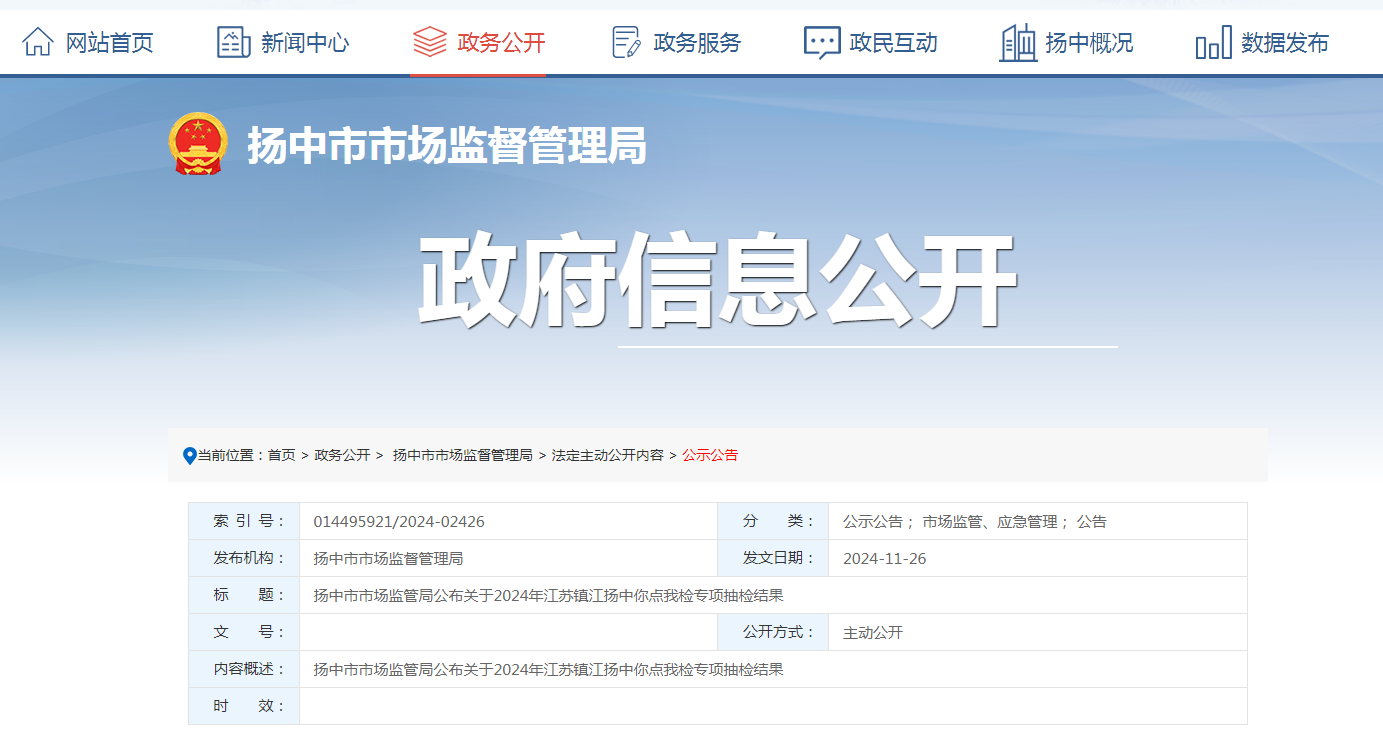Click the speech bubble interaction icon
Image resolution: width=1383 pixels, height=739 pixels.
coord(822,42)
